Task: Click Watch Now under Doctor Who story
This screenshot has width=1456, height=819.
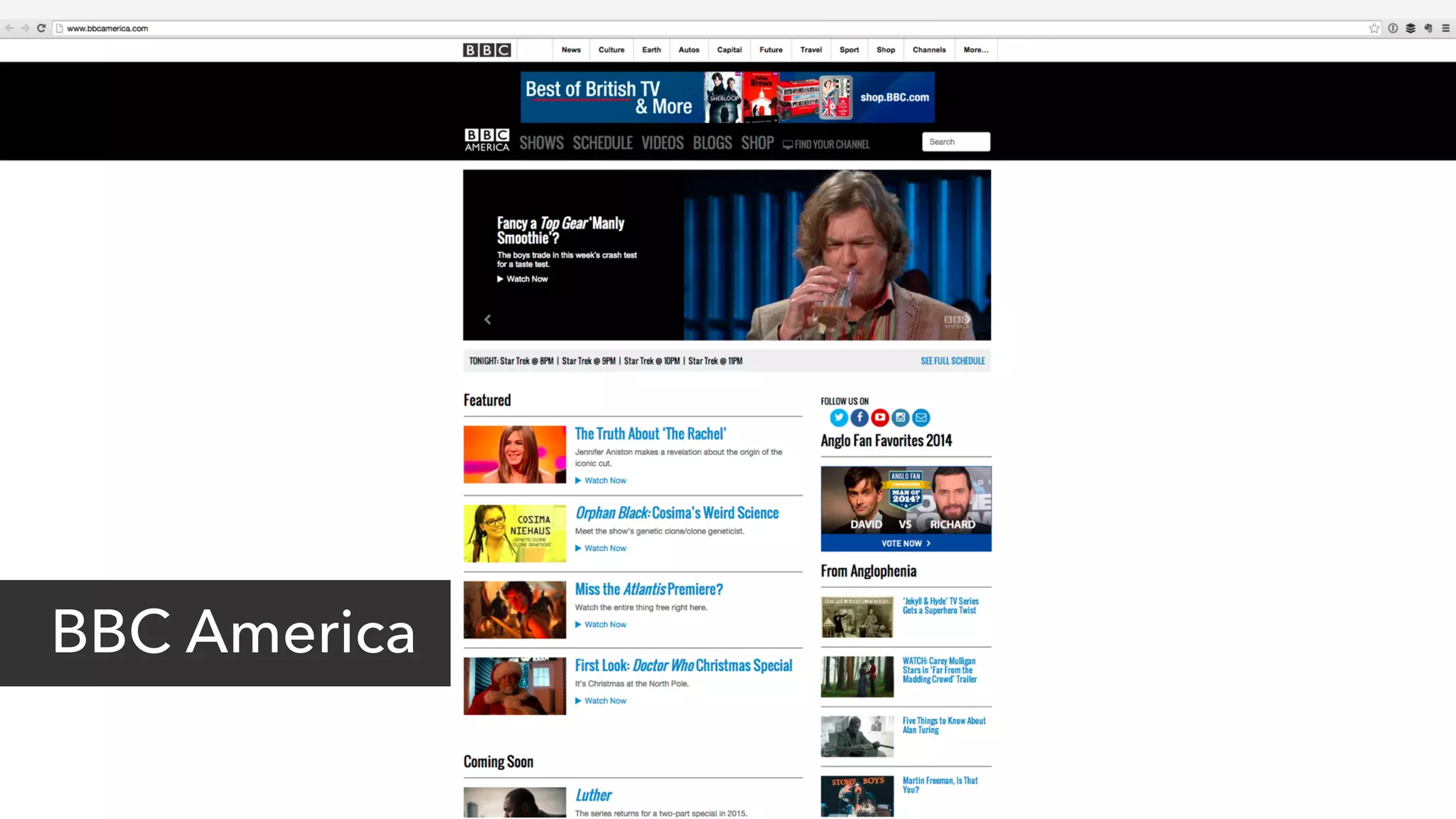Action: click(601, 700)
